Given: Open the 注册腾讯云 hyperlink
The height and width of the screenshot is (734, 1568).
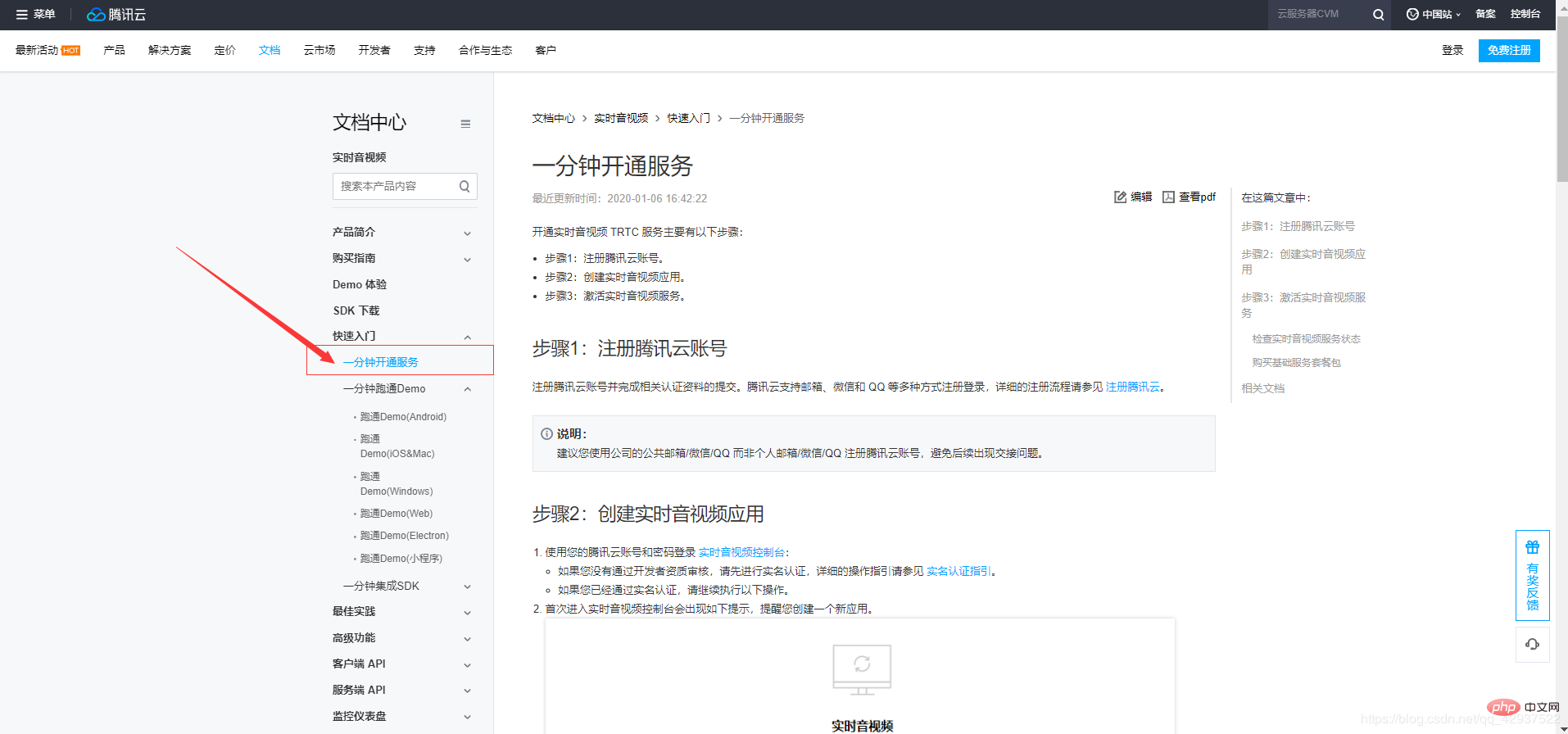Looking at the screenshot, I should click(1133, 387).
